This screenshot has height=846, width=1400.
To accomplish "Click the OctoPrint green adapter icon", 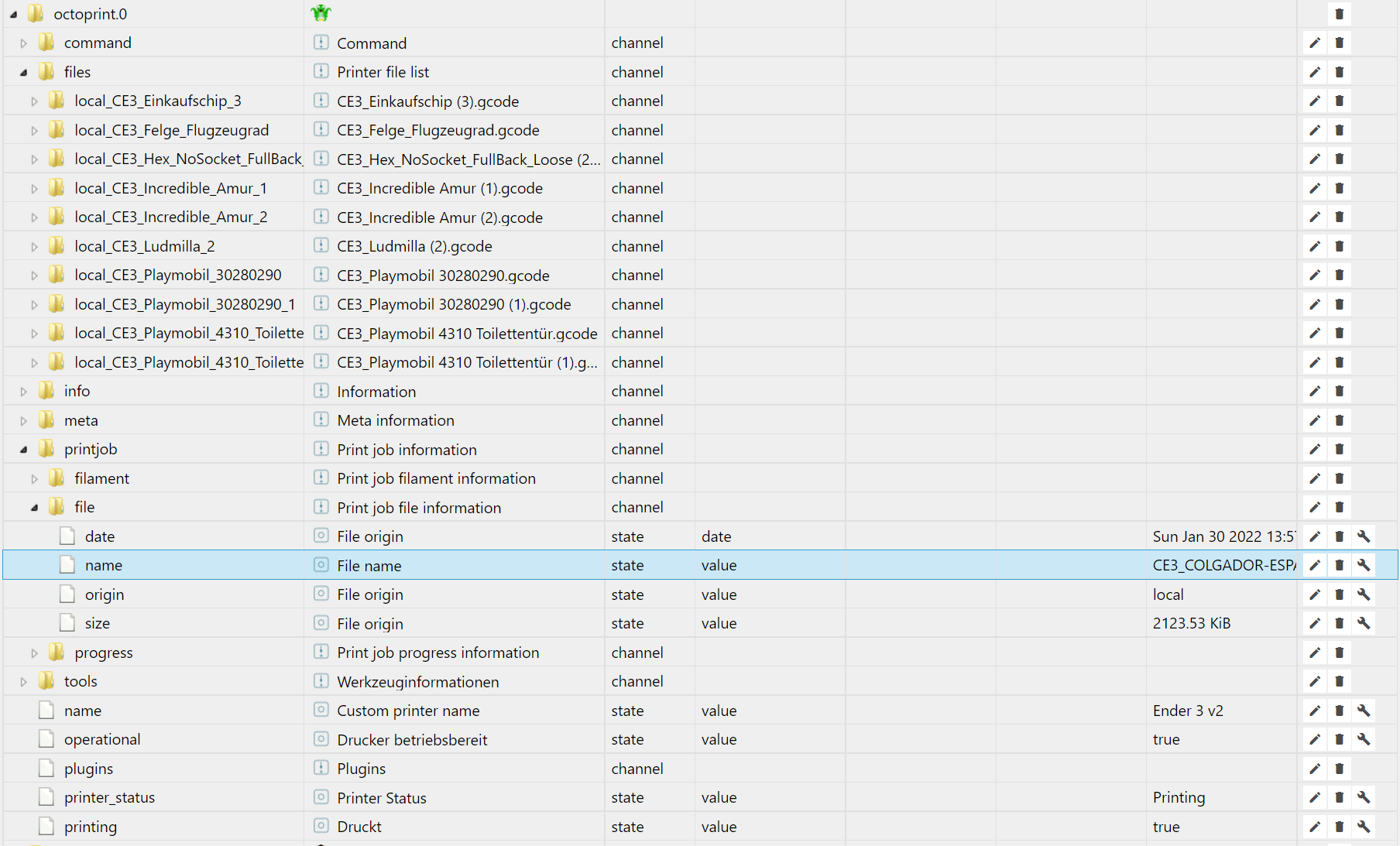I will [321, 13].
